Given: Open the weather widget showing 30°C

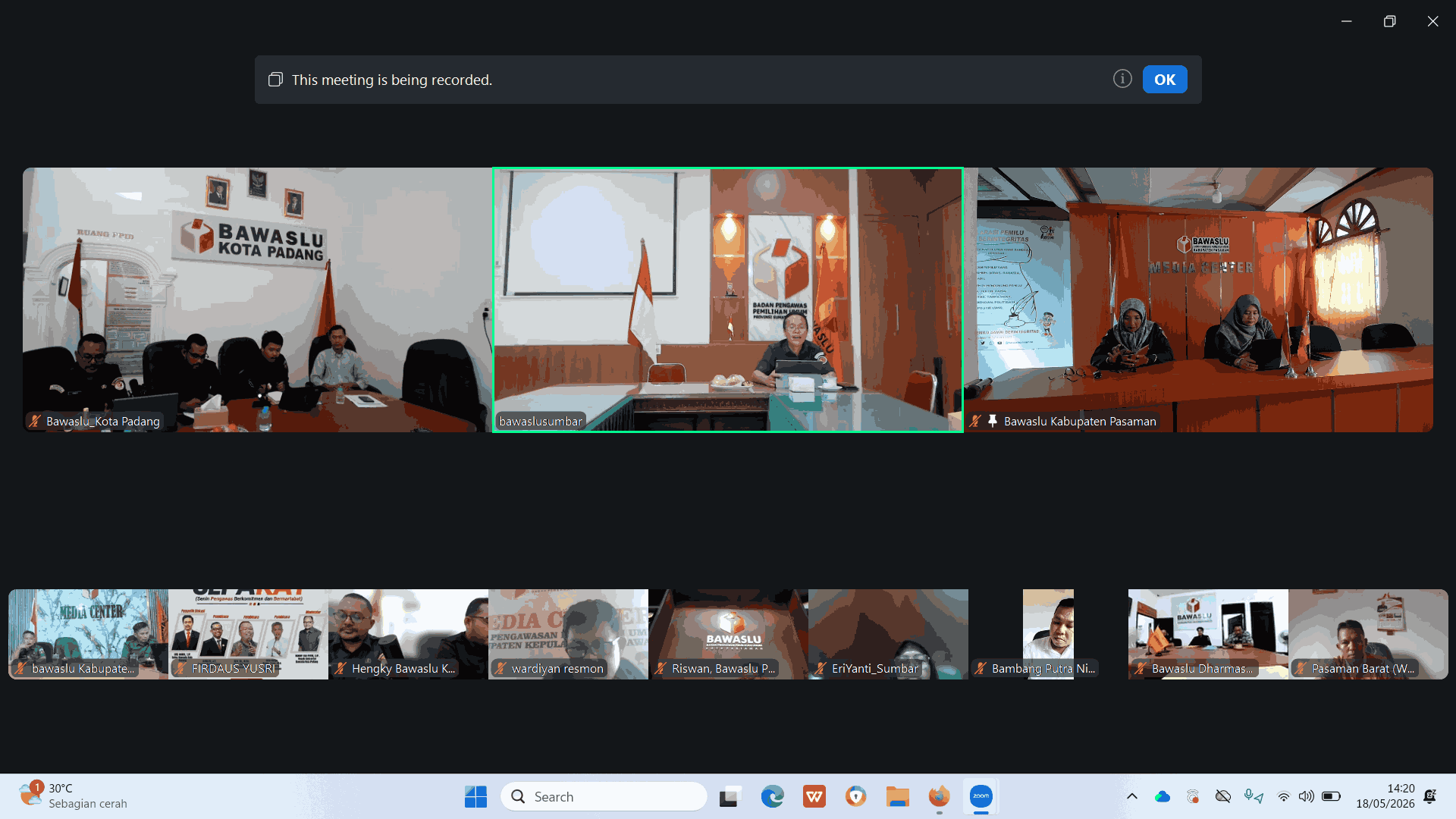Looking at the screenshot, I should [x=74, y=796].
